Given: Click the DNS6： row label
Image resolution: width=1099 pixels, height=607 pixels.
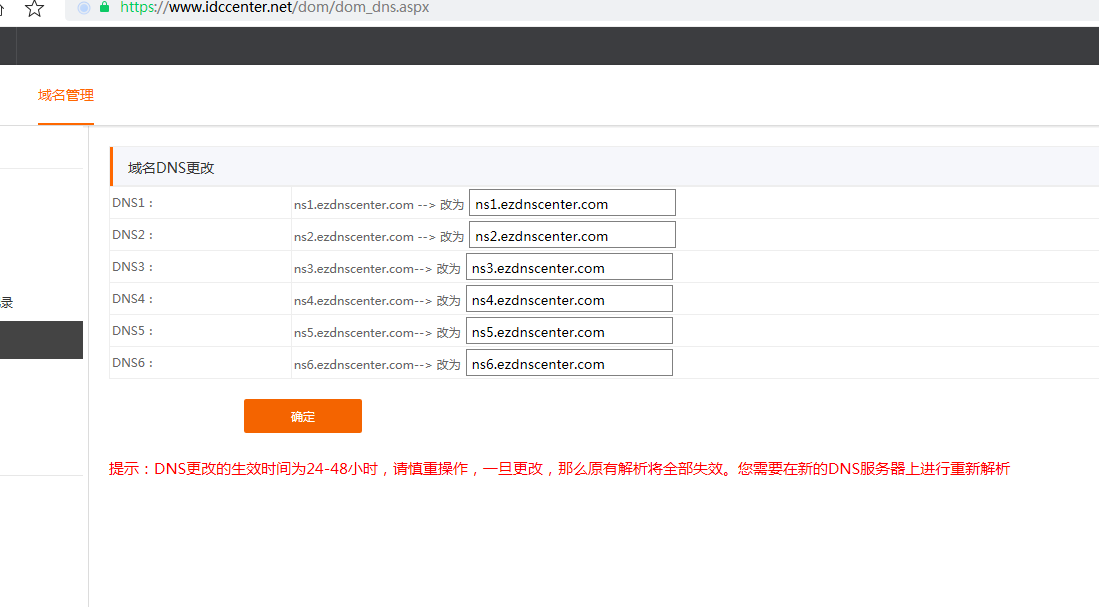Looking at the screenshot, I should (x=133, y=363).
